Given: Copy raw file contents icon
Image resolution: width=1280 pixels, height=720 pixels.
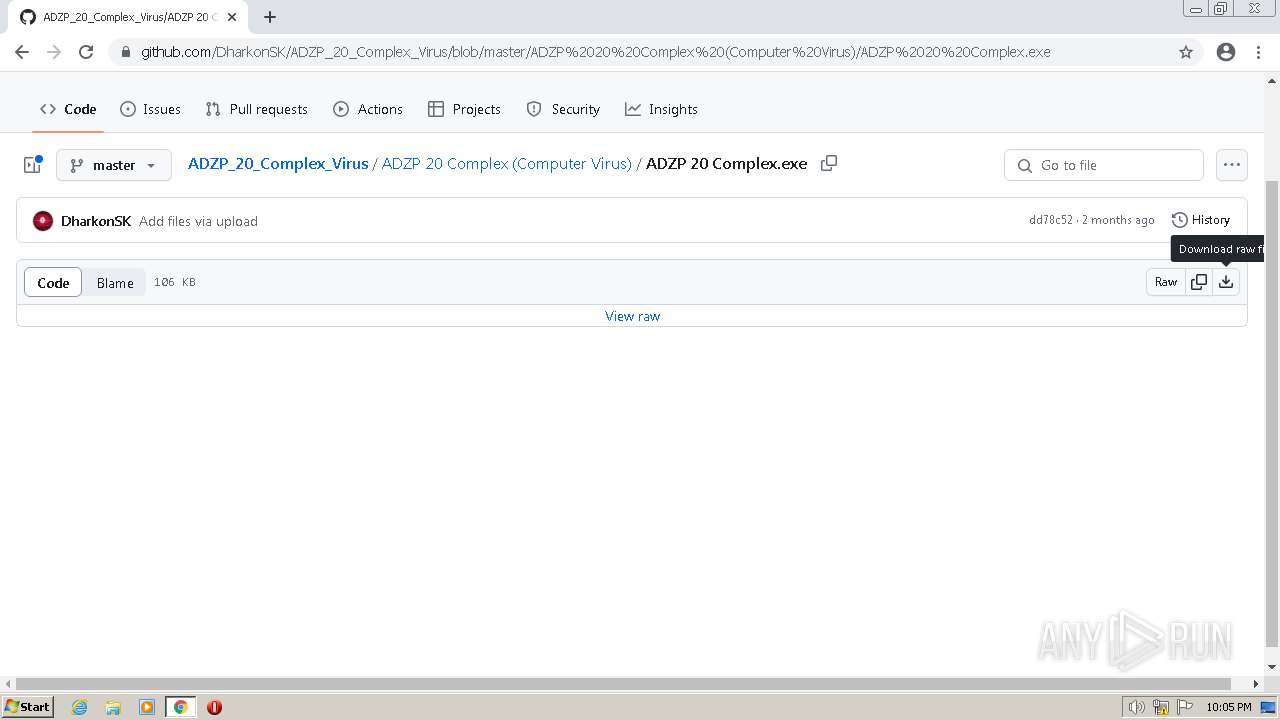Looking at the screenshot, I should click(x=1199, y=282).
